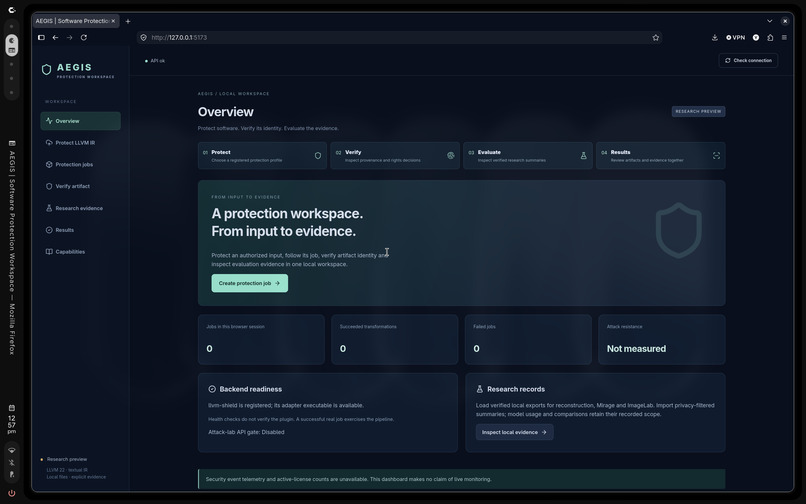Screen dimensions: 806x504
Task: Open the 03 Evaluate step card
Action: (528, 155)
